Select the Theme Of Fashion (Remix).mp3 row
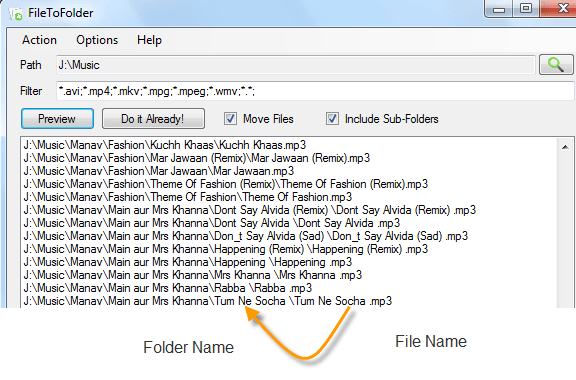Image resolution: width=576 pixels, height=380 pixels. click(226, 184)
